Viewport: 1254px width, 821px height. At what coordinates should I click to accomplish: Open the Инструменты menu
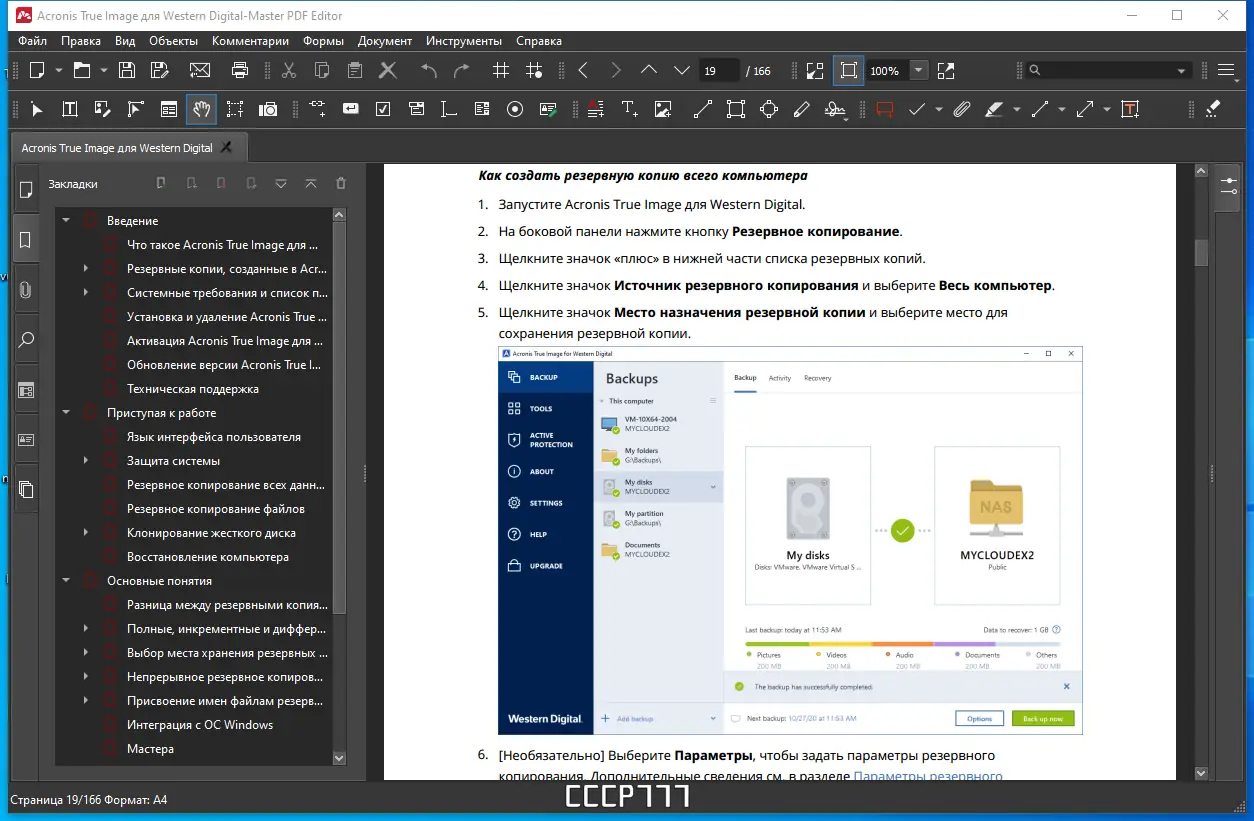[x=463, y=41]
